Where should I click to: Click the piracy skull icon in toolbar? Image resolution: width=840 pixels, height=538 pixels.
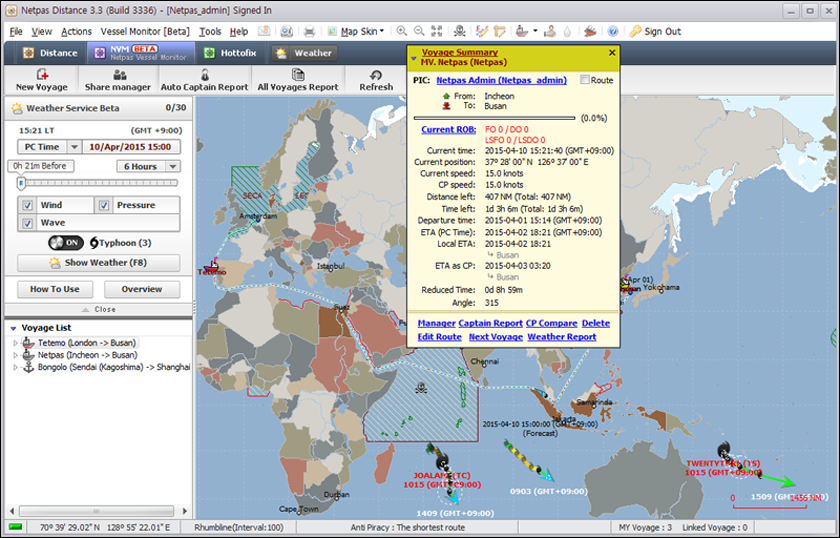pyautogui.click(x=460, y=31)
